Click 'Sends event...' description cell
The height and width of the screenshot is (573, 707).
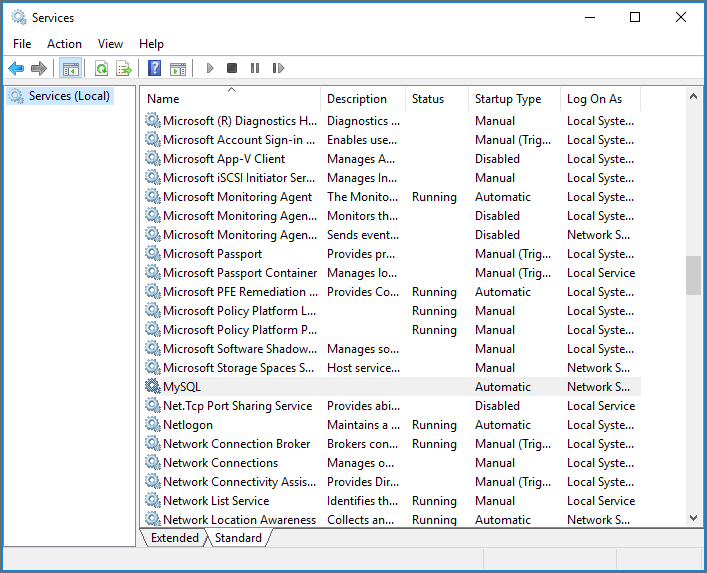click(363, 234)
